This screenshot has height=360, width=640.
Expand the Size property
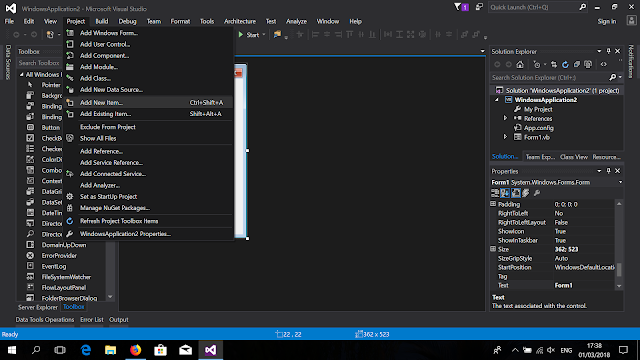click(493, 249)
